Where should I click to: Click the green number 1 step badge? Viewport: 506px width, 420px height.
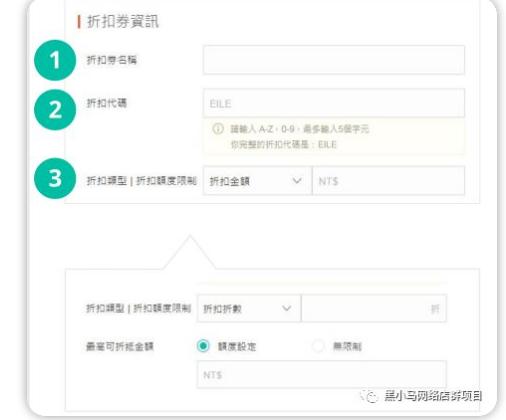click(55, 60)
